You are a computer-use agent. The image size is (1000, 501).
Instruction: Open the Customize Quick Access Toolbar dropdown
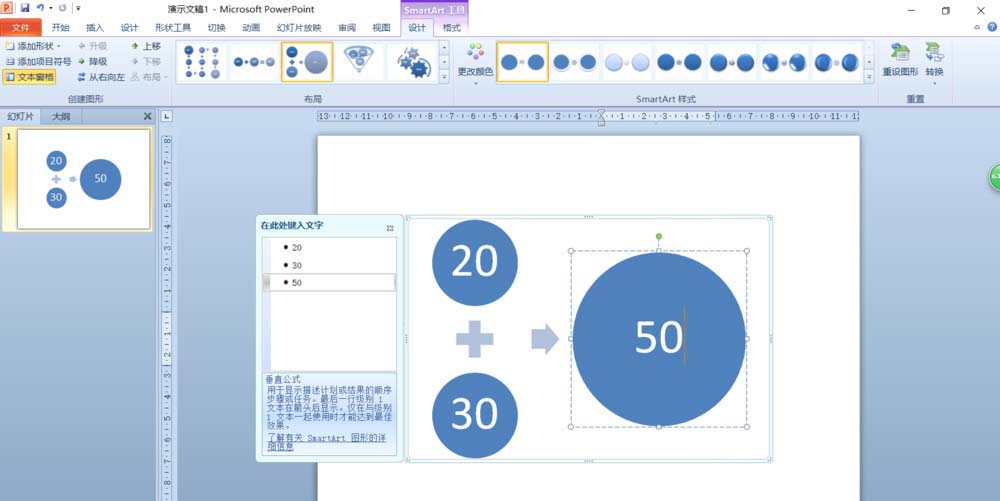point(77,8)
